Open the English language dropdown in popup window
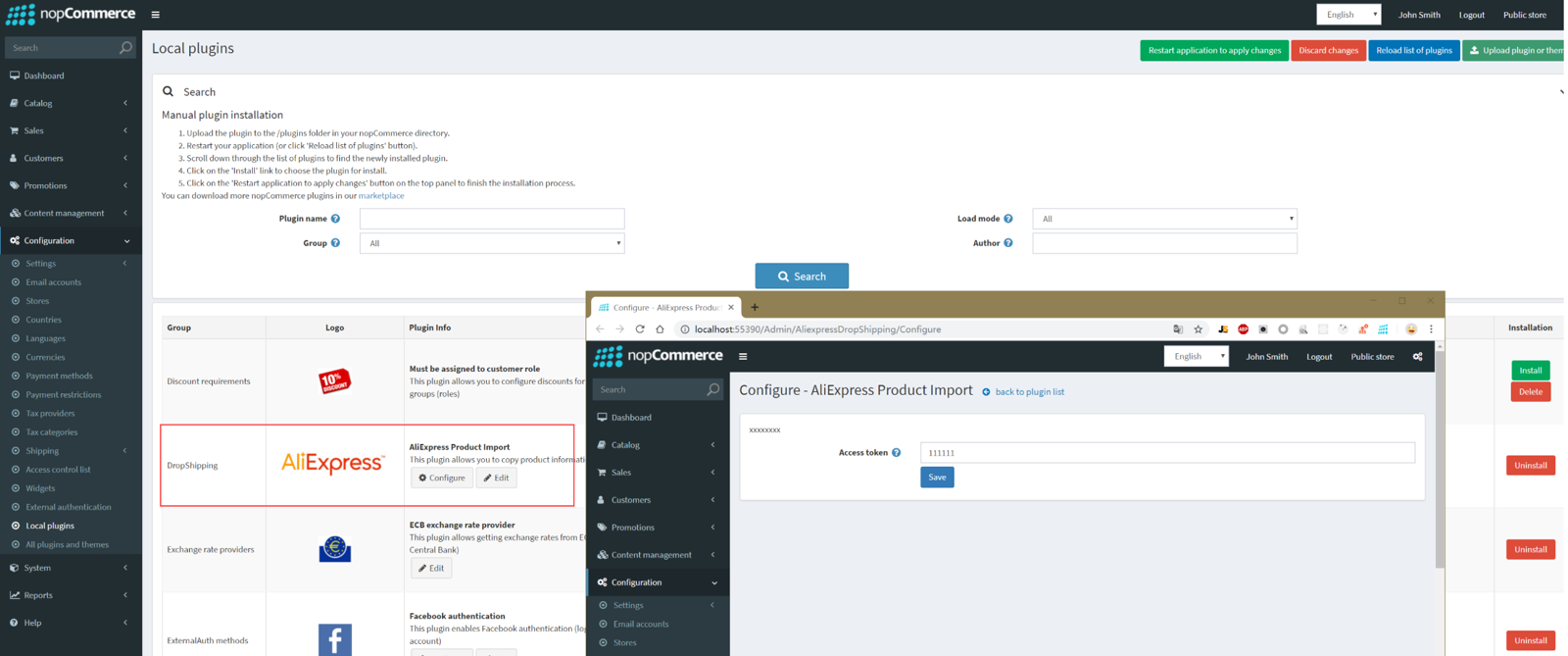 [x=1196, y=356]
